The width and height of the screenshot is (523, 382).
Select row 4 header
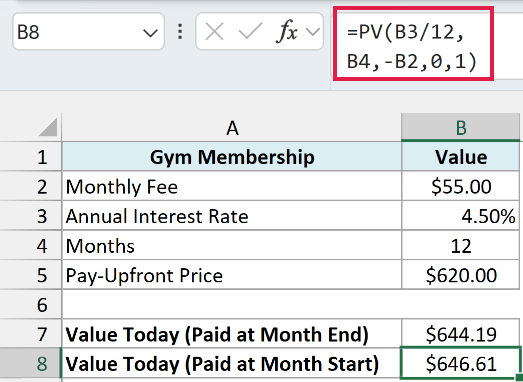(31, 246)
